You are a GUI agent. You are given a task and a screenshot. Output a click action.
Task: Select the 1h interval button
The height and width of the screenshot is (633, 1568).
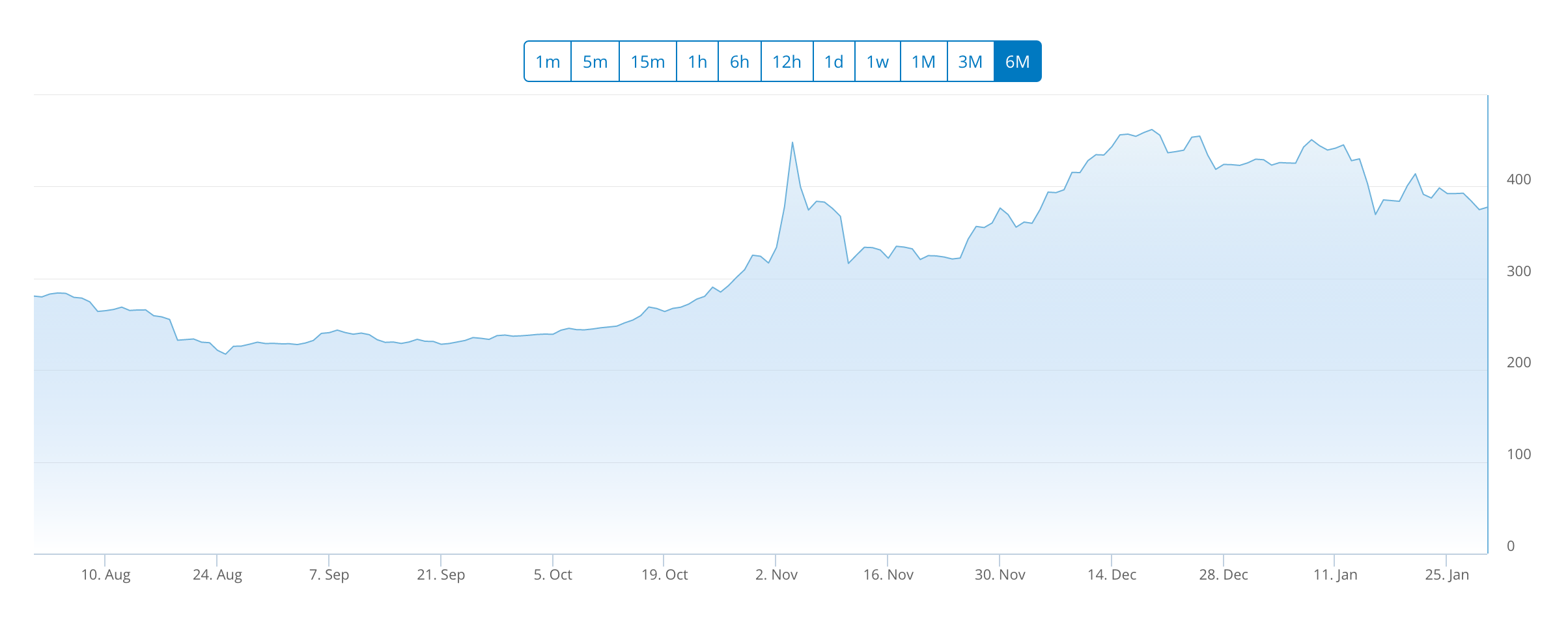tap(697, 62)
